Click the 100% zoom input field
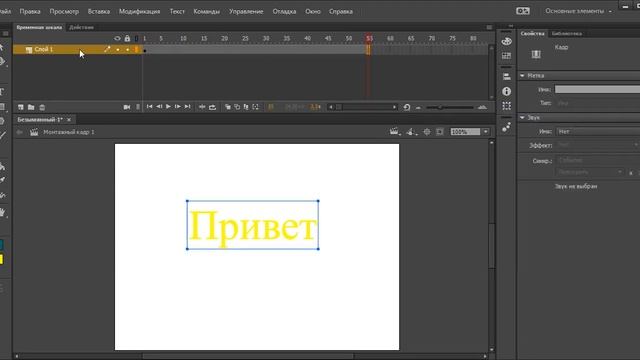 [x=465, y=132]
